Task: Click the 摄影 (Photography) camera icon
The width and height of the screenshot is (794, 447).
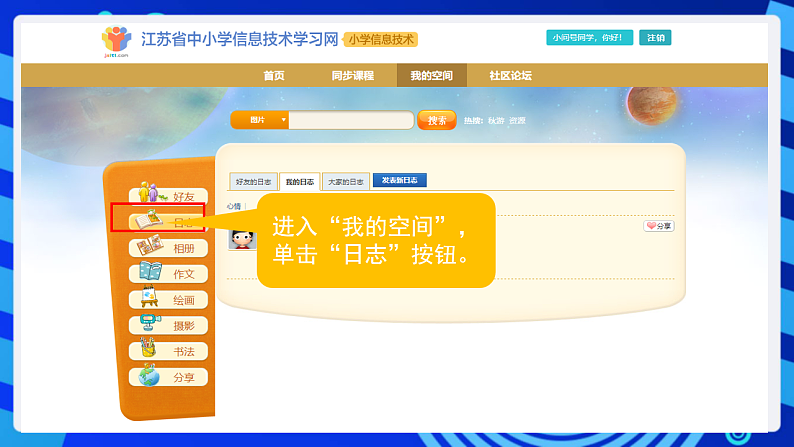Action: point(150,324)
